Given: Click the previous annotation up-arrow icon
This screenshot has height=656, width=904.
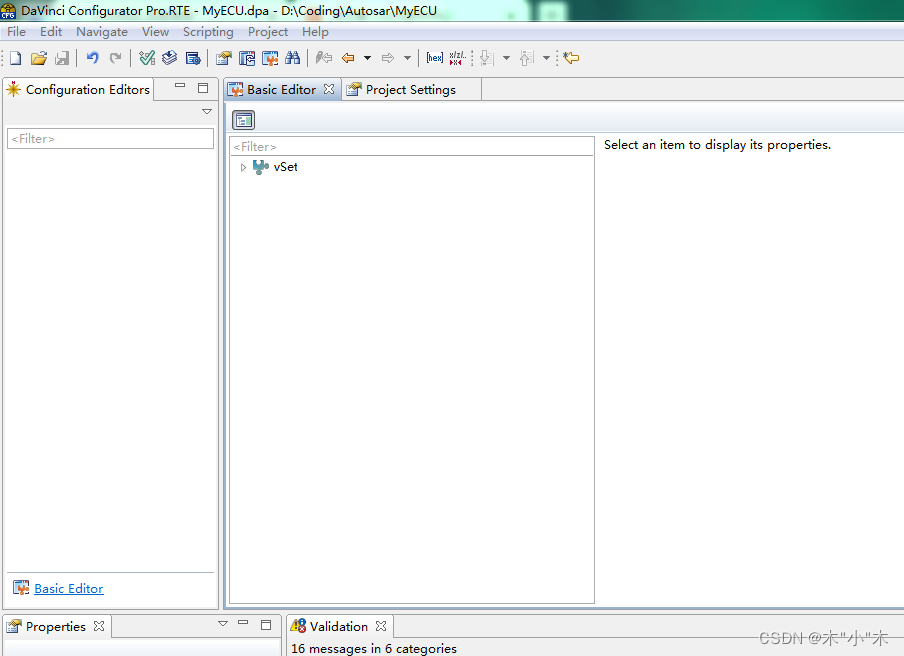Looking at the screenshot, I should (x=527, y=58).
